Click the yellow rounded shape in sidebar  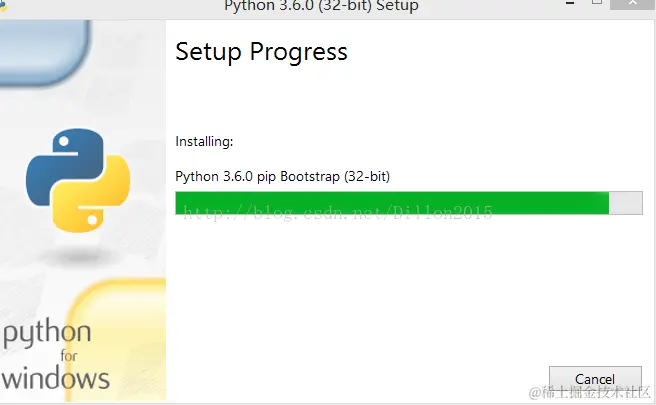[x=117, y=340]
